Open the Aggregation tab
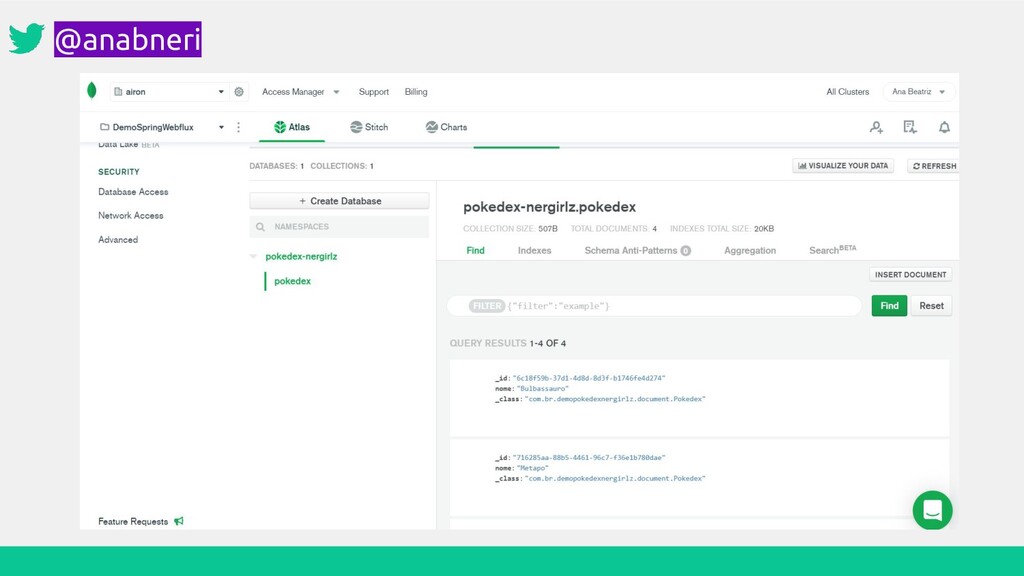The height and width of the screenshot is (576, 1024). (750, 251)
